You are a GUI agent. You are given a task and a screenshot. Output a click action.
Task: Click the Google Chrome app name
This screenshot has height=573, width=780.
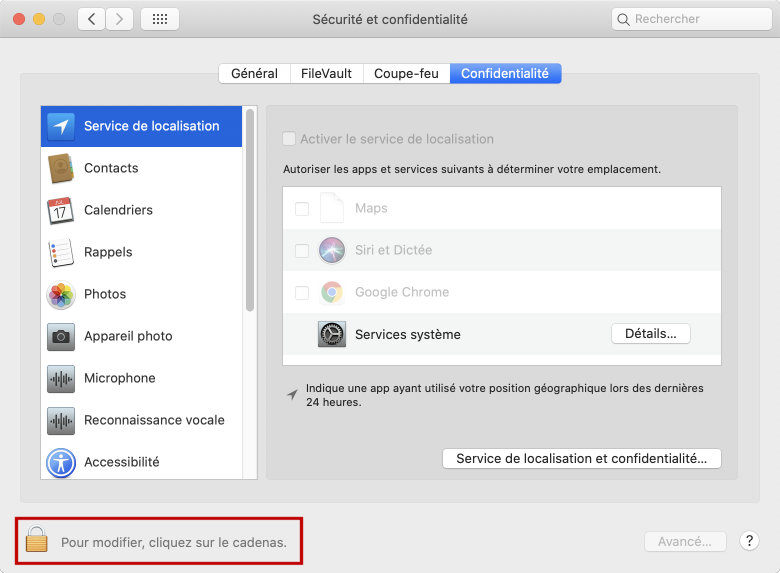[x=402, y=292]
